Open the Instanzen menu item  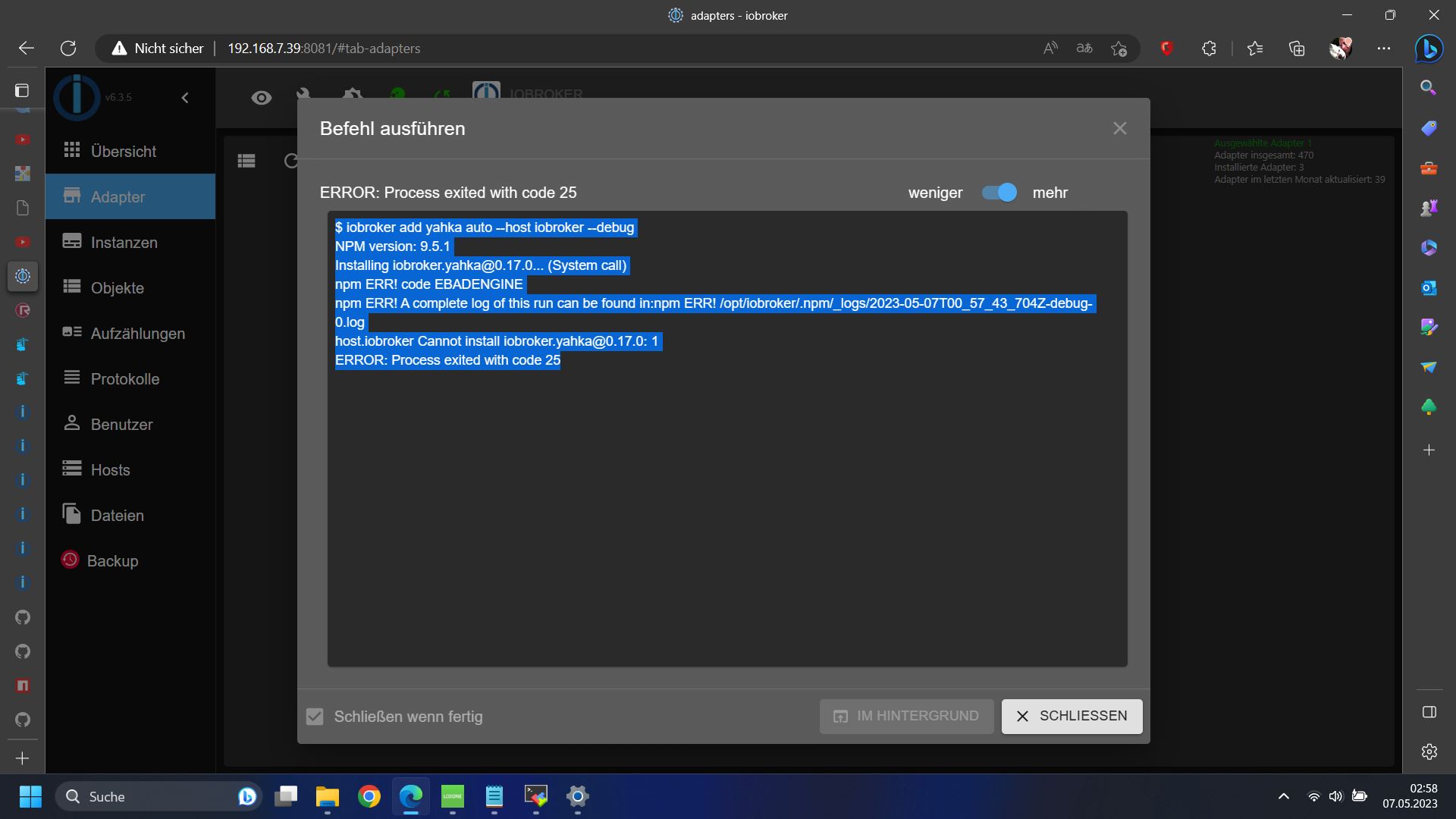tap(130, 242)
